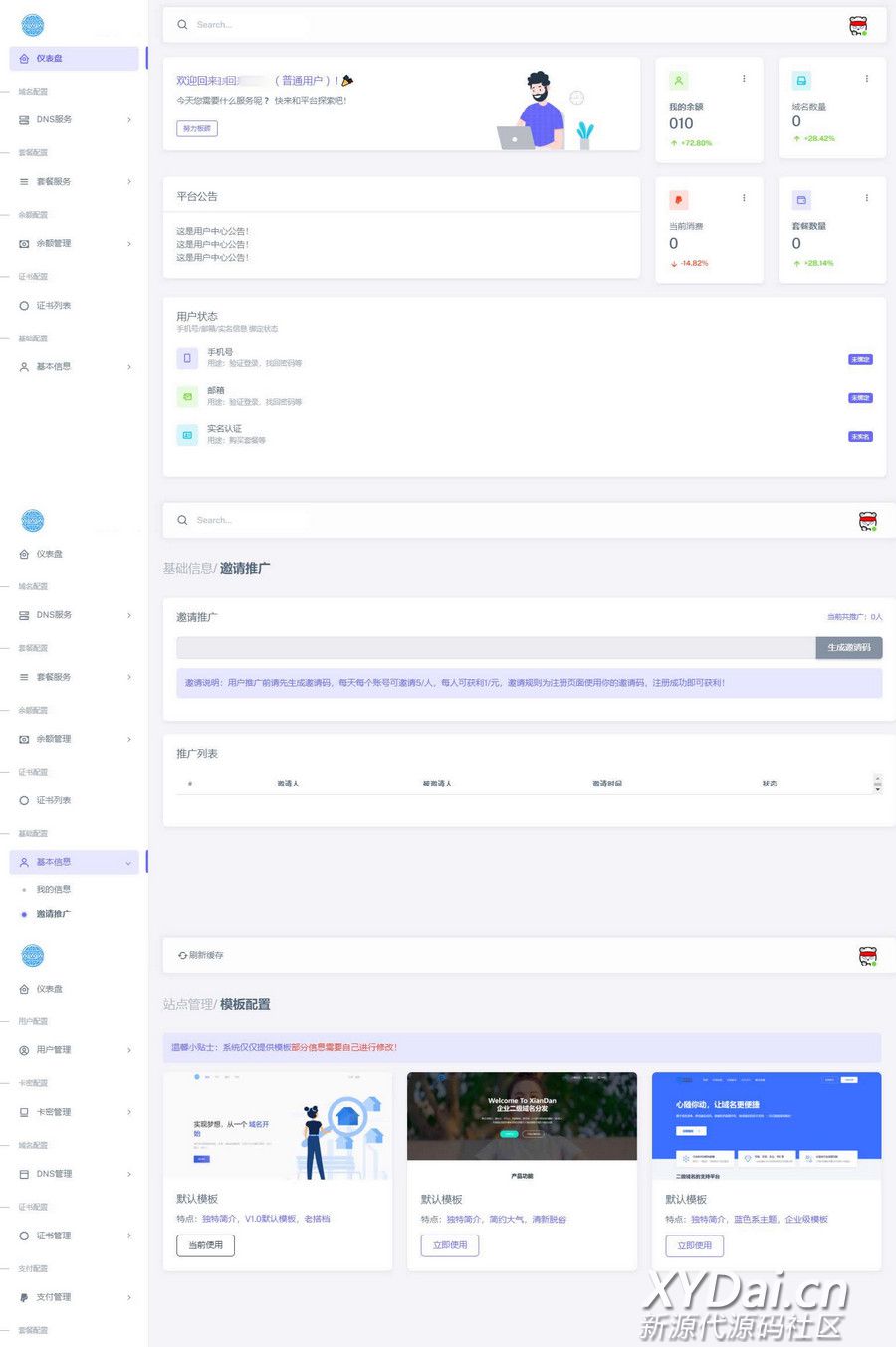Click the 手机号 icon in 用户状态
Viewport: 896px width, 1347px height.
pyautogui.click(x=187, y=358)
